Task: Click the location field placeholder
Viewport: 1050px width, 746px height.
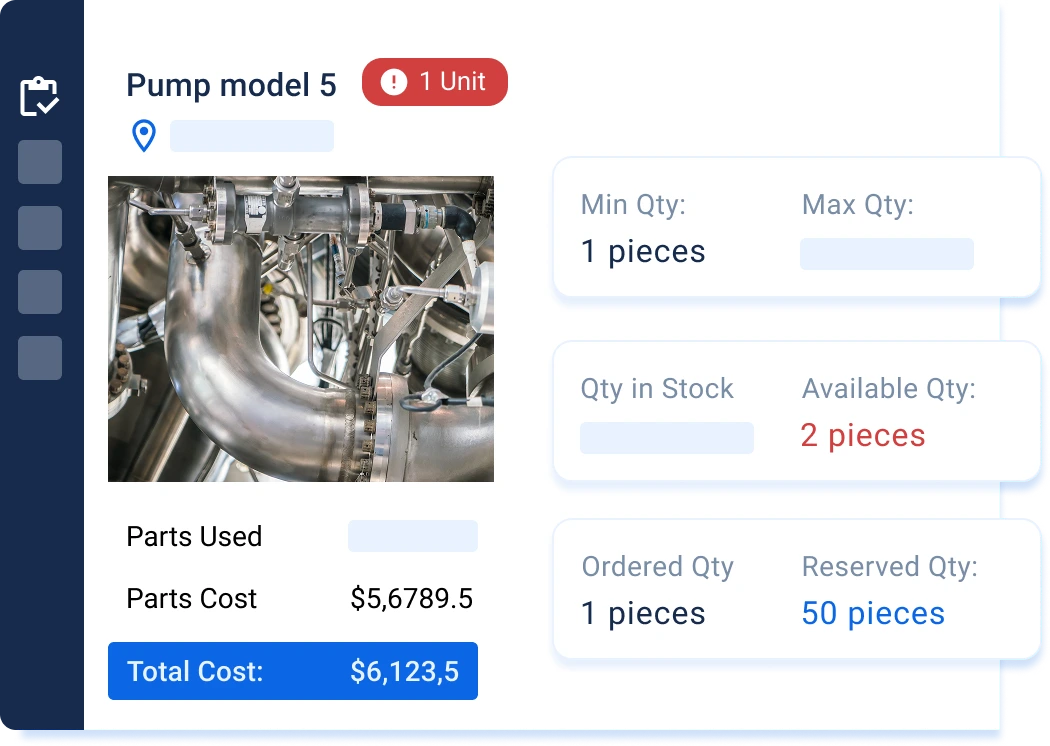Action: point(252,136)
